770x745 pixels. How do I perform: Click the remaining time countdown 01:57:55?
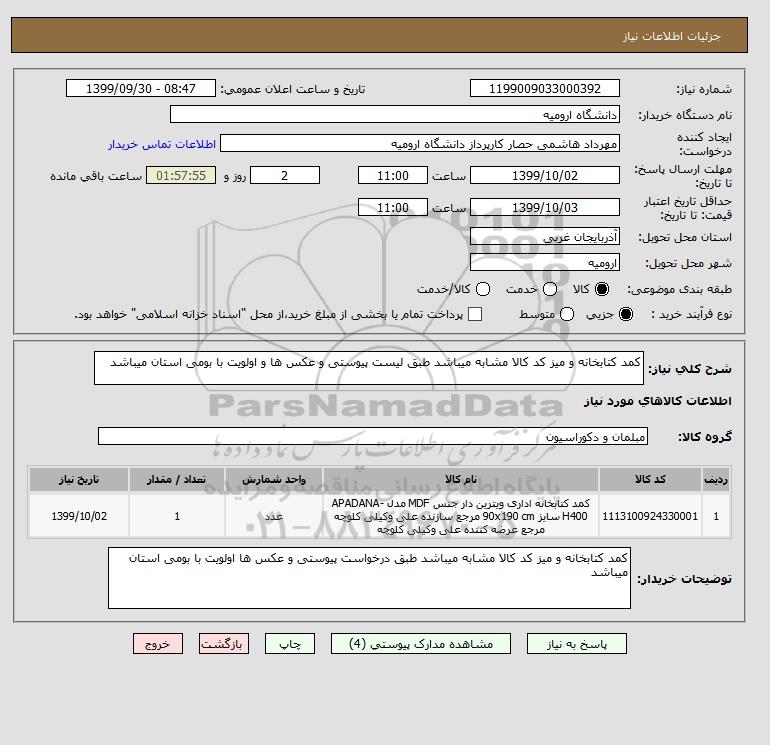181,175
